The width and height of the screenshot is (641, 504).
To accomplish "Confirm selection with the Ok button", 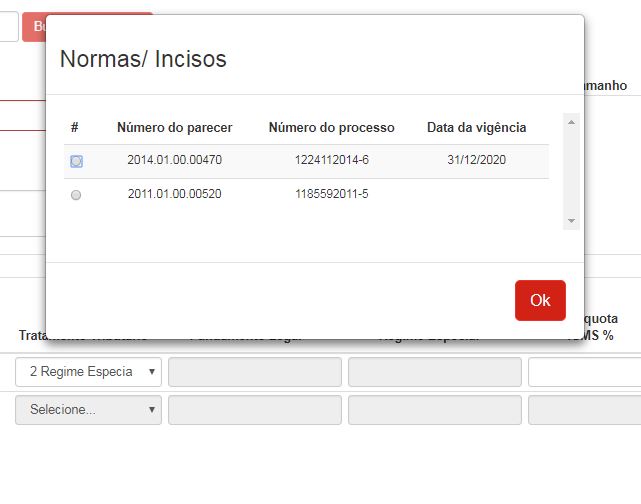I will (x=540, y=300).
